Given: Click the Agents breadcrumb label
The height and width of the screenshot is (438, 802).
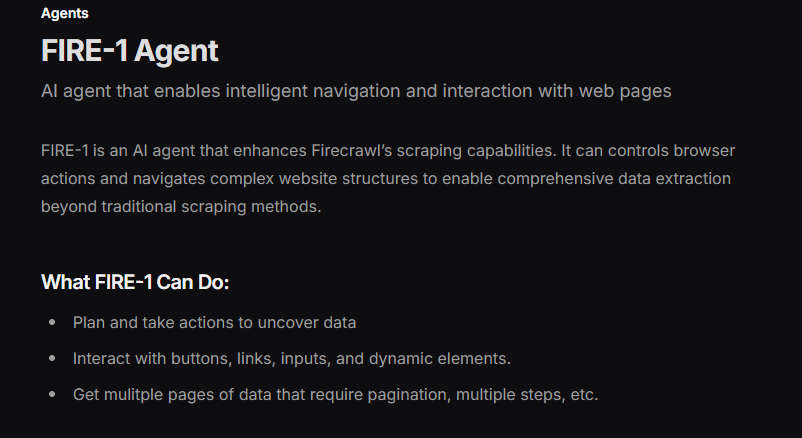Looking at the screenshot, I should 64,13.
